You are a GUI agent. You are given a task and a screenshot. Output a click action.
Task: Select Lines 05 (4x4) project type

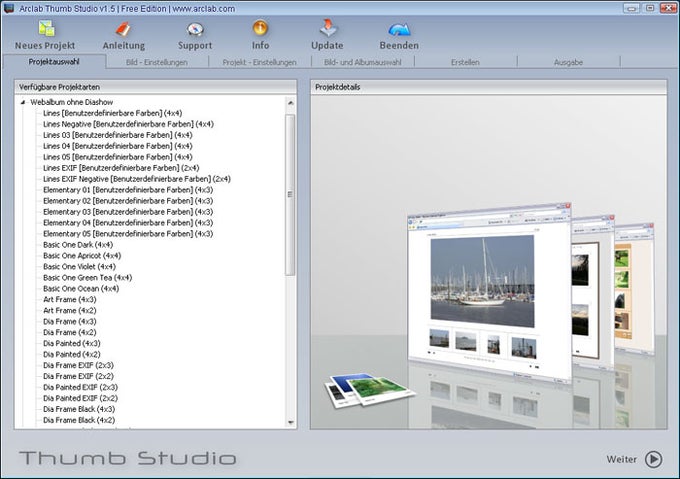point(118,157)
